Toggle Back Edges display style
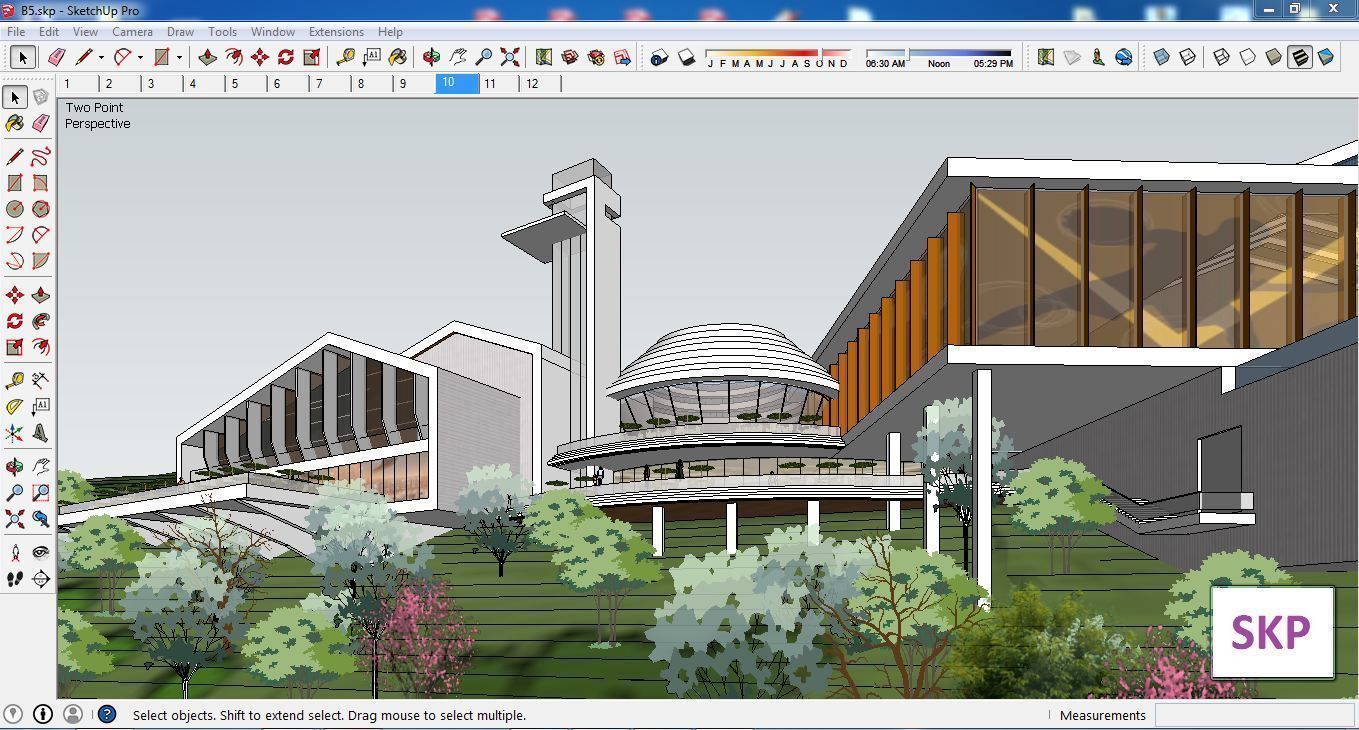 point(1188,57)
